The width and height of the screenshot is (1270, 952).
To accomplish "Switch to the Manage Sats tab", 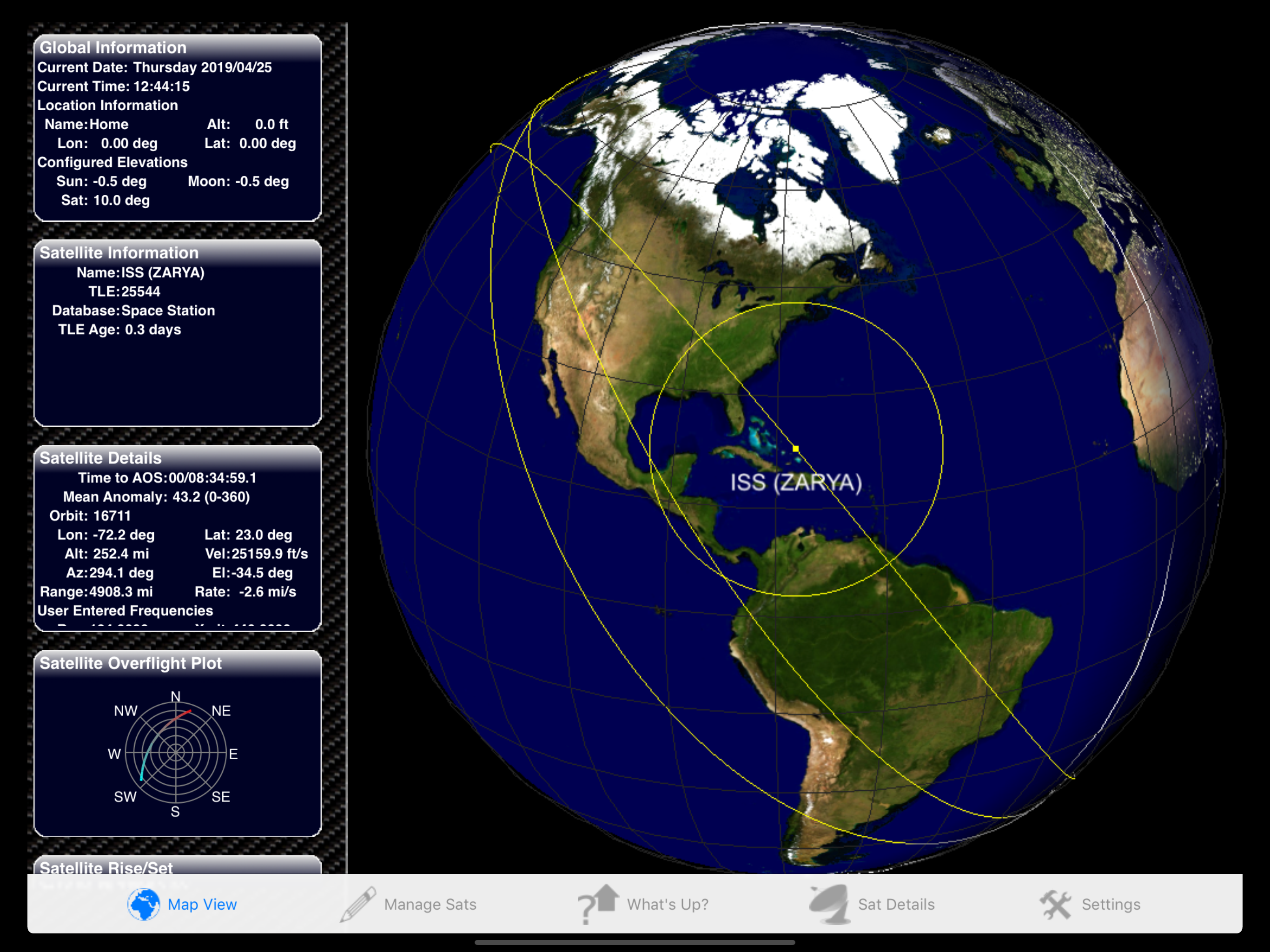I will [x=408, y=904].
